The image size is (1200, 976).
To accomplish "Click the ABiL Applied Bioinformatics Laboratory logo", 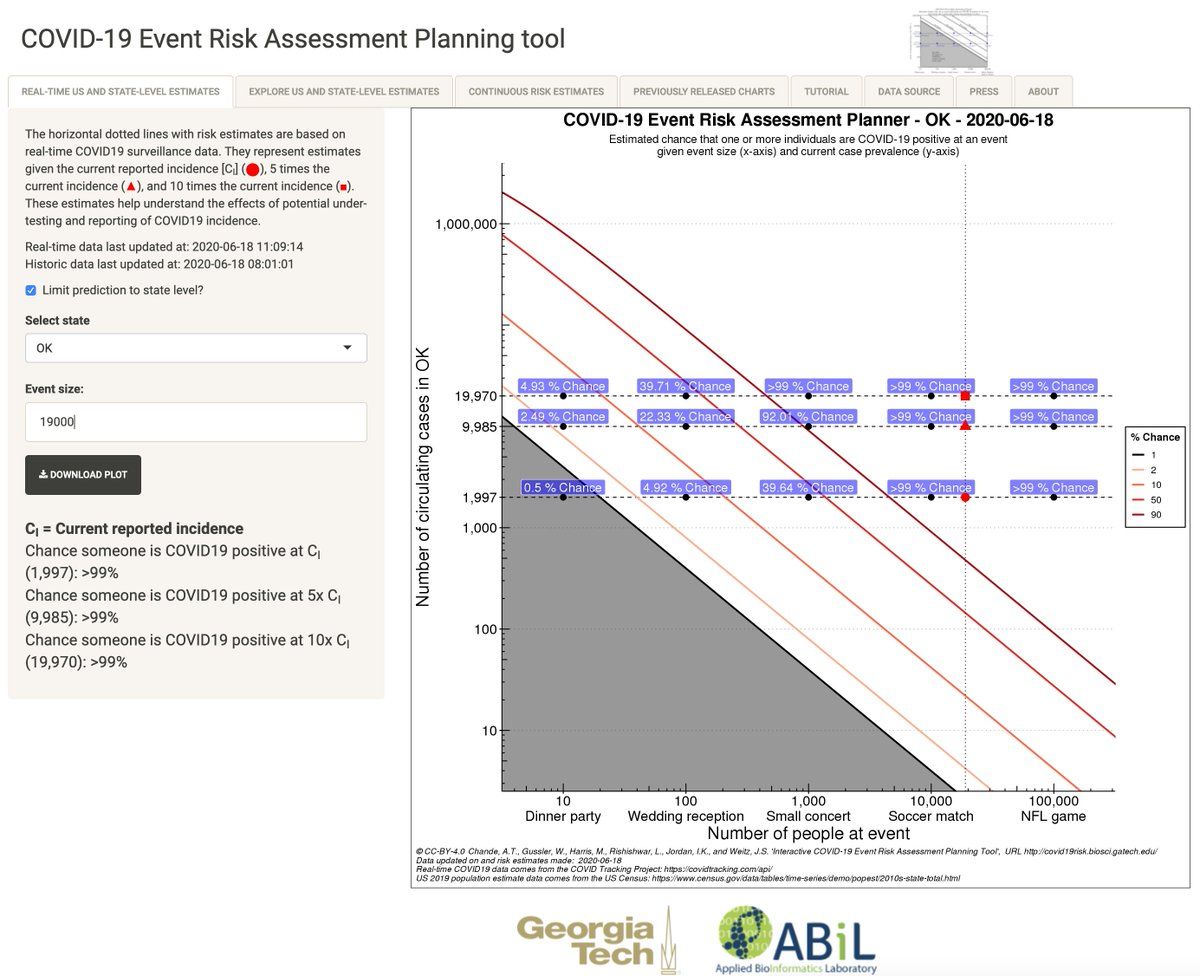I will (x=796, y=940).
